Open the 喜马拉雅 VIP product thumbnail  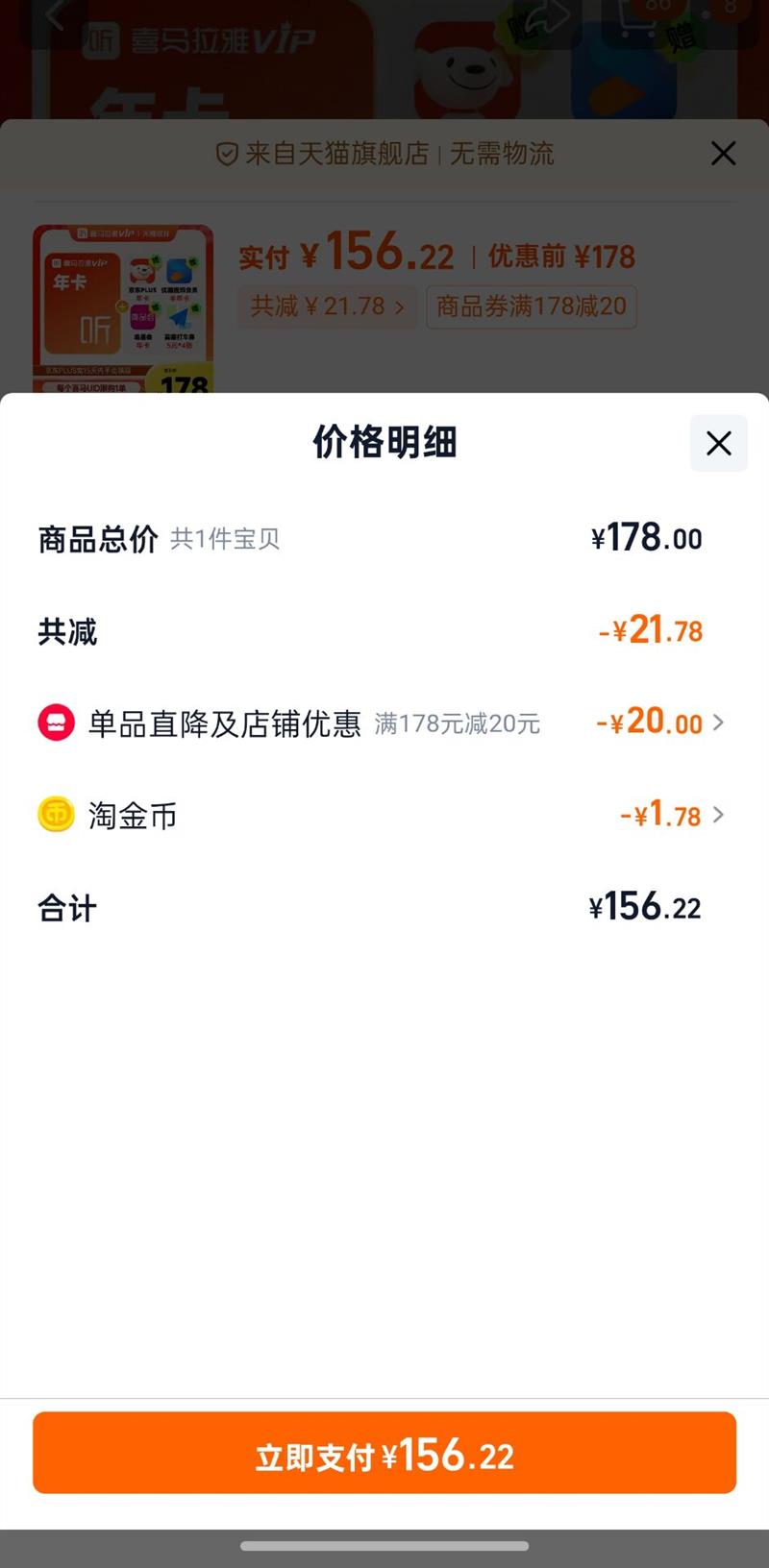coord(123,309)
